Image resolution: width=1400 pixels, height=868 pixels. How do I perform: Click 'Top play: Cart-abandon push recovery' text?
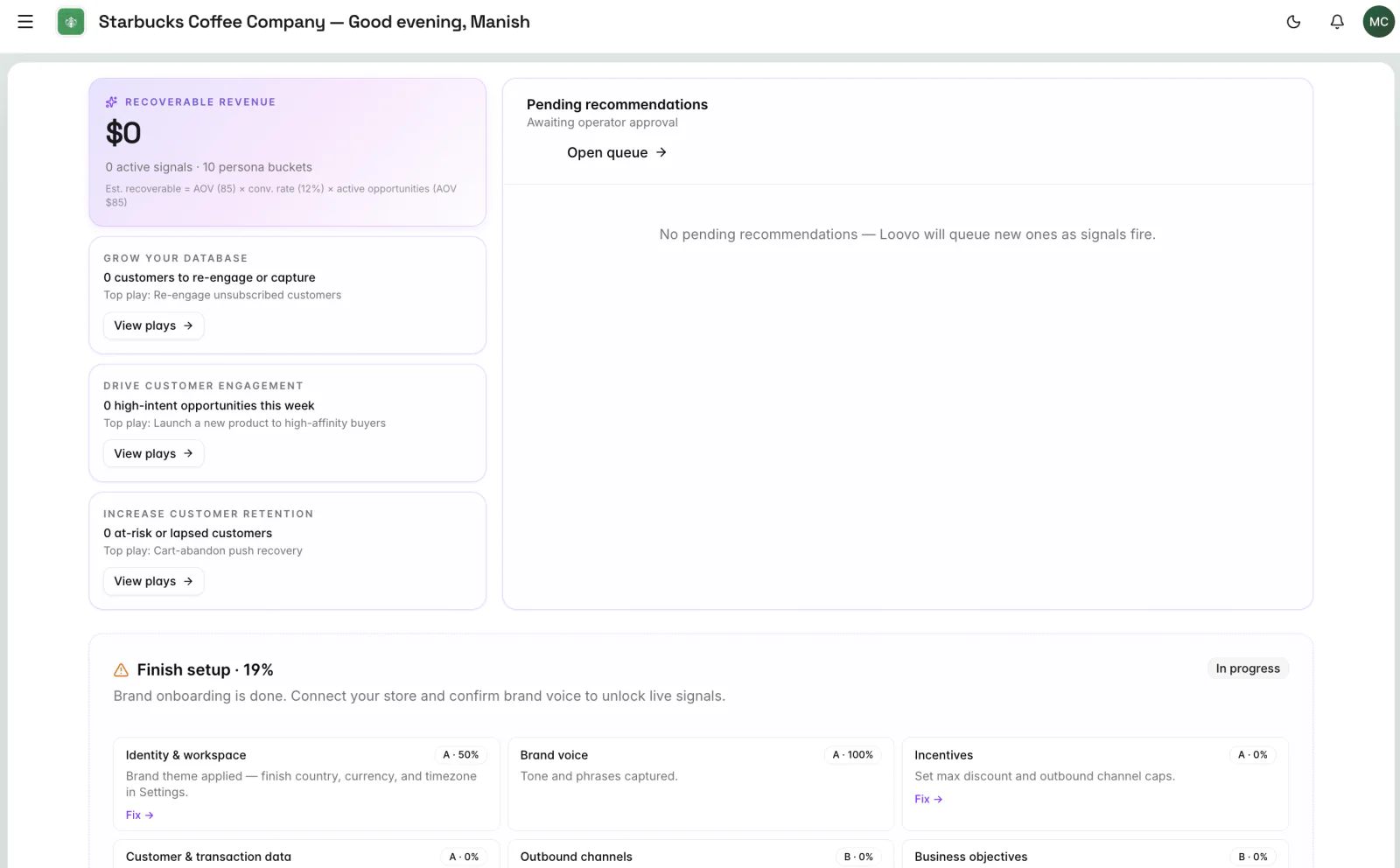(203, 550)
